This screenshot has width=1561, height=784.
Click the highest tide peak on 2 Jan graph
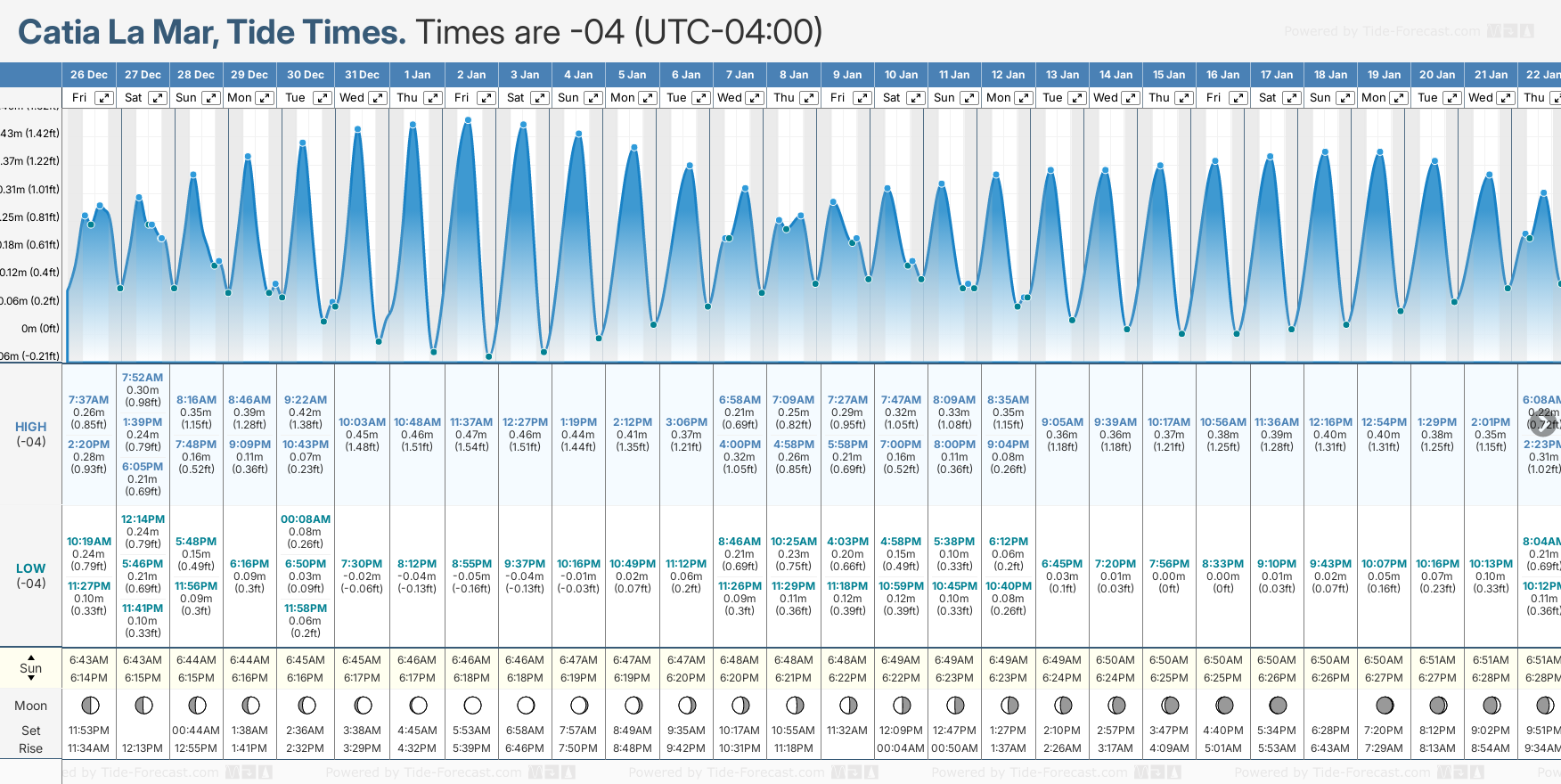[x=468, y=120]
